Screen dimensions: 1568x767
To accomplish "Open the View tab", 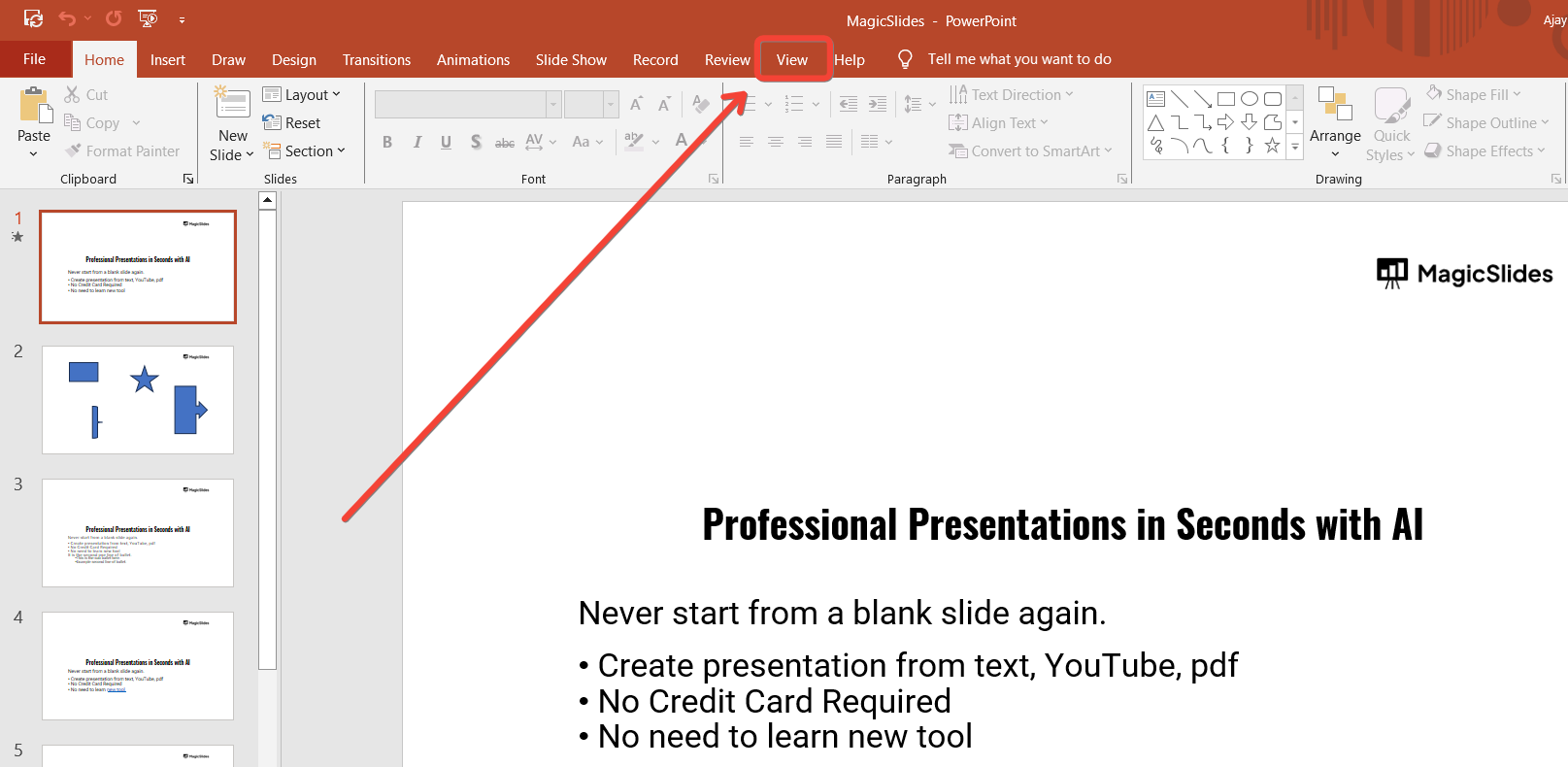I will point(792,59).
